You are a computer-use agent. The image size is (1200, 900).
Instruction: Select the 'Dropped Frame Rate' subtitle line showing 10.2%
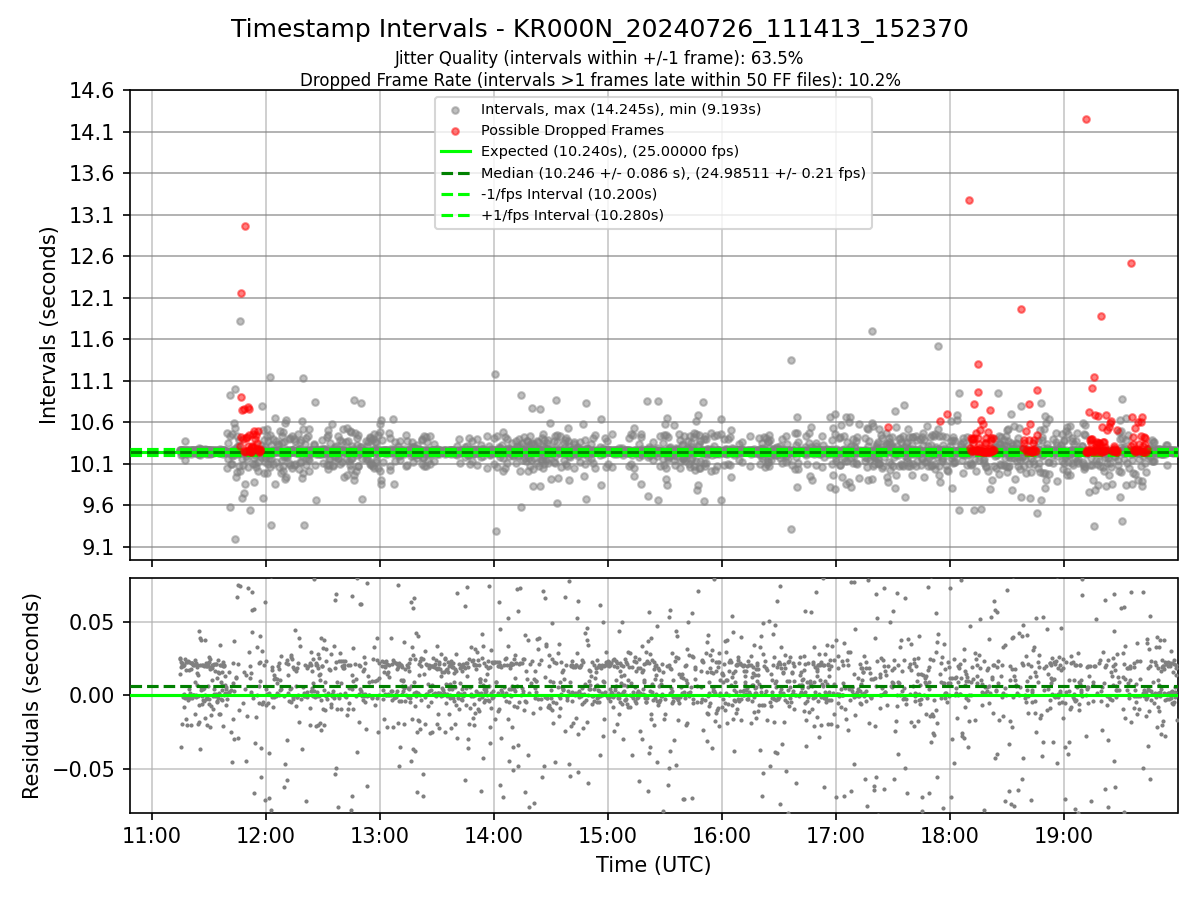tap(600, 80)
